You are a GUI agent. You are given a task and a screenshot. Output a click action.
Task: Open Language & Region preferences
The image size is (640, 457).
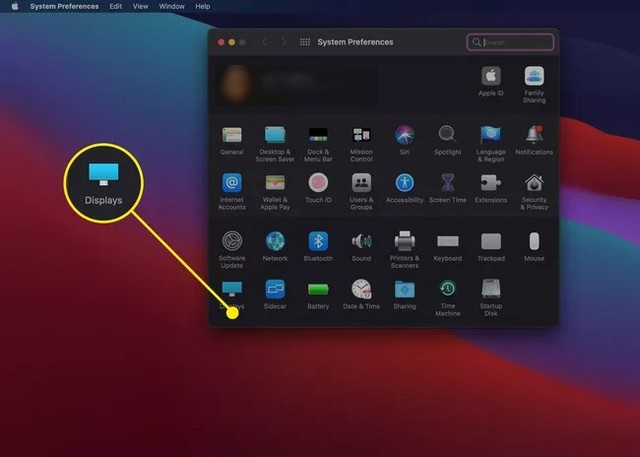[x=491, y=144]
